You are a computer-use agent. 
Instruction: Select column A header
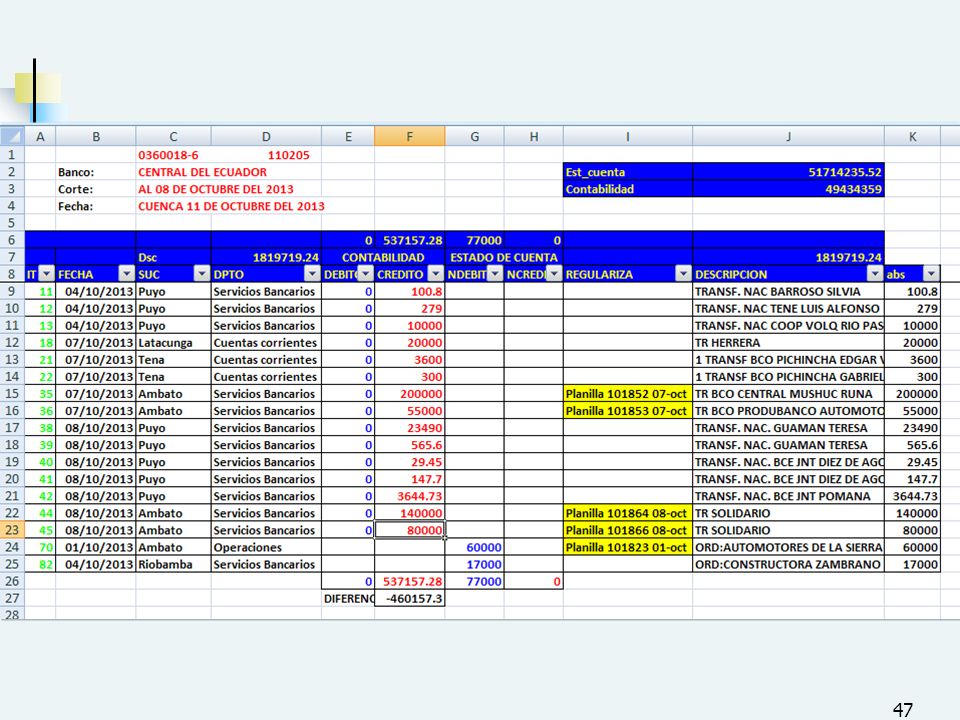click(40, 137)
